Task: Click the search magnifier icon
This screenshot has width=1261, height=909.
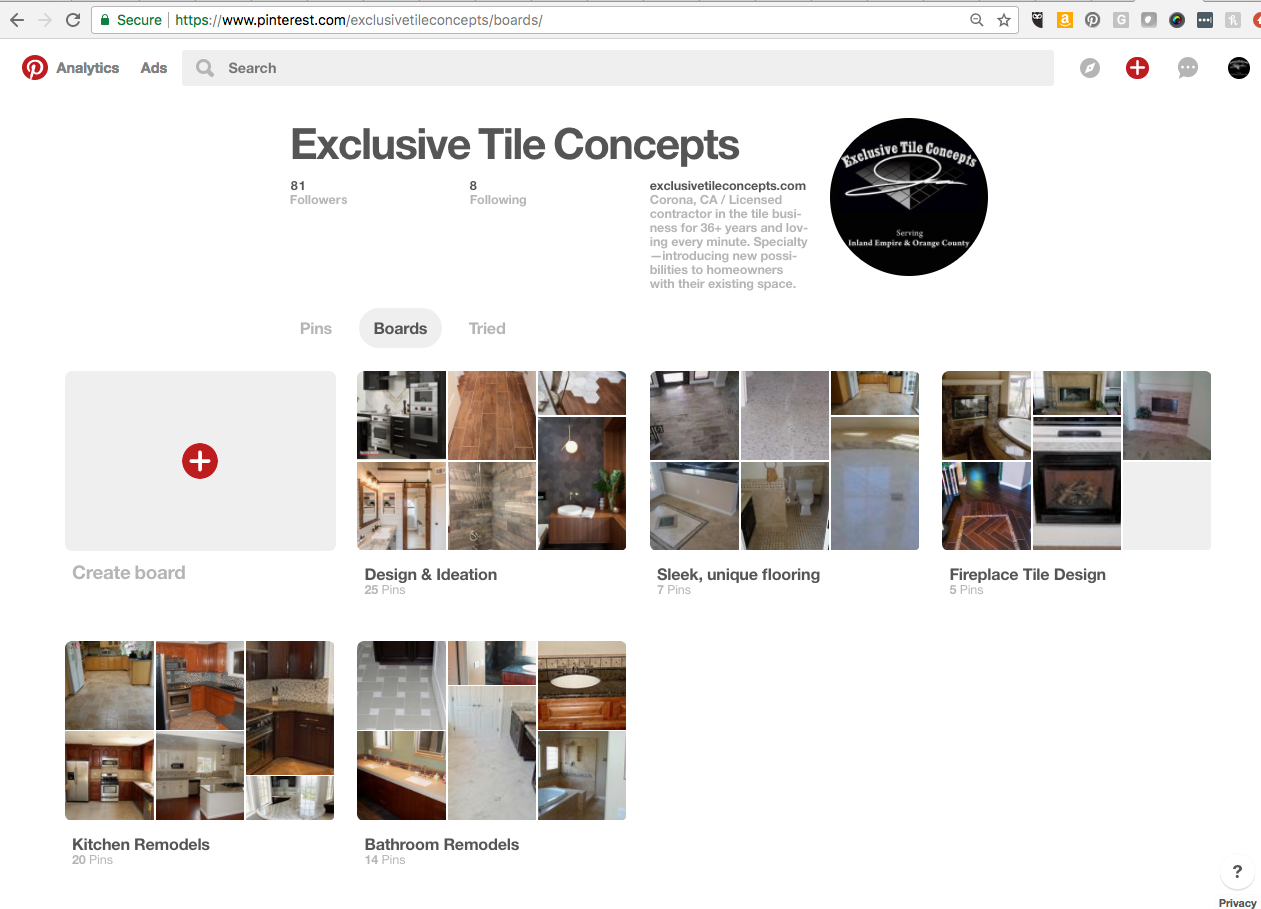Action: [205, 68]
